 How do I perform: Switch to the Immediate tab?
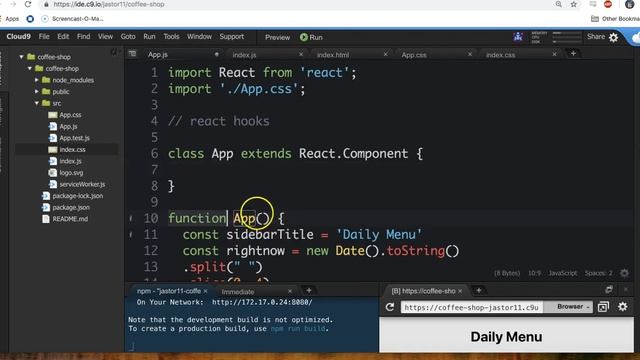(238, 291)
